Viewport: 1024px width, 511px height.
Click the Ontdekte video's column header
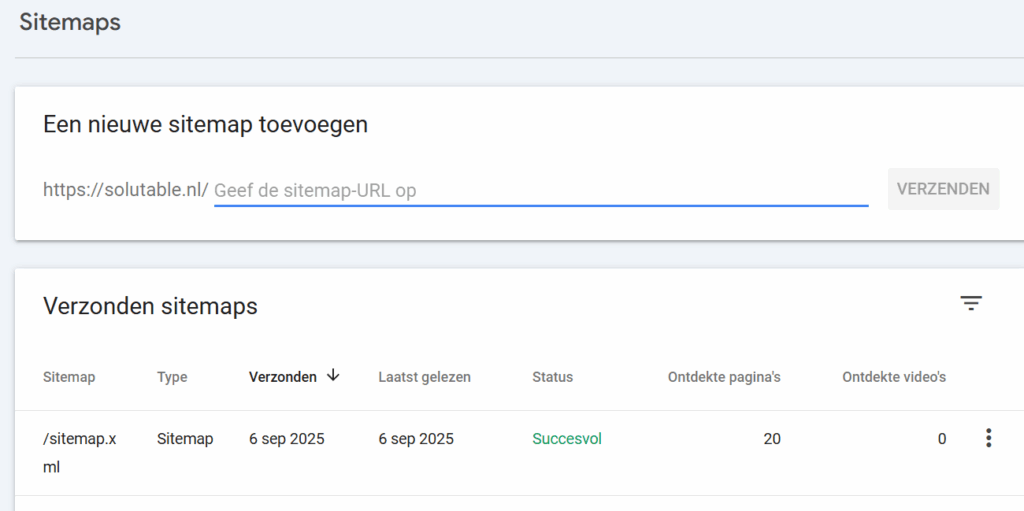pos(894,377)
